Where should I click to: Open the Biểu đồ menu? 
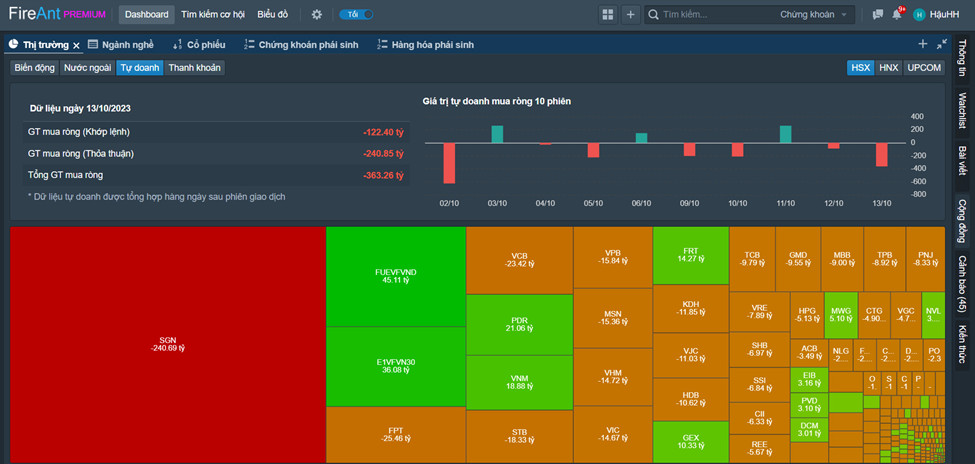[x=273, y=14]
